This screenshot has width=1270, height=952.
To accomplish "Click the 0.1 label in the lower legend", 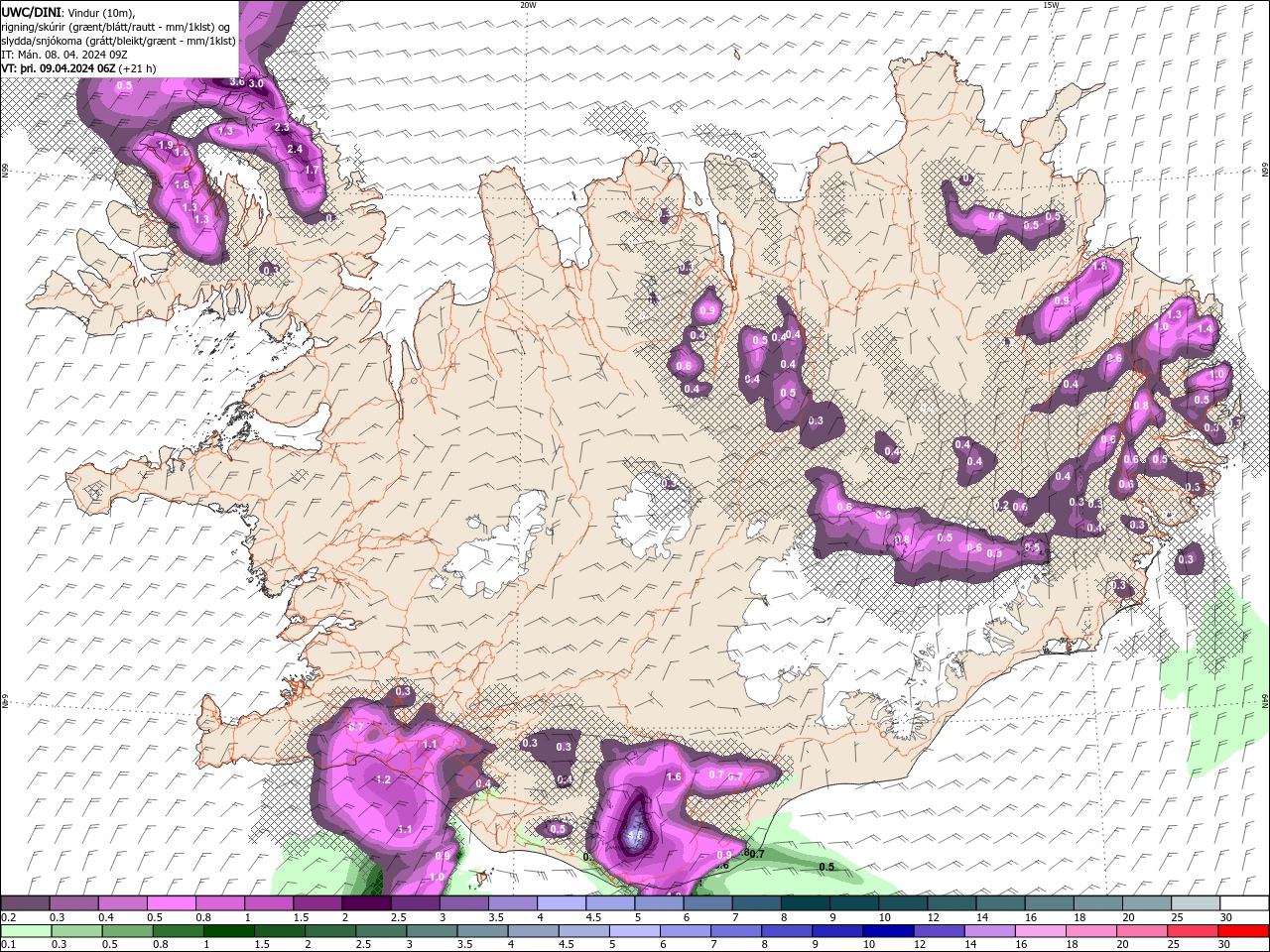I will click(8, 945).
